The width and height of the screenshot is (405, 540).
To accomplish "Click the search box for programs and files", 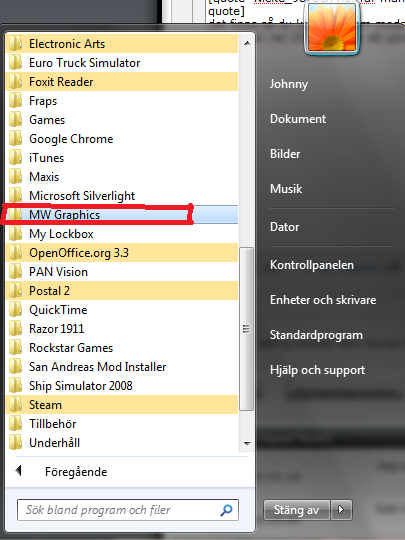I will tap(128, 510).
